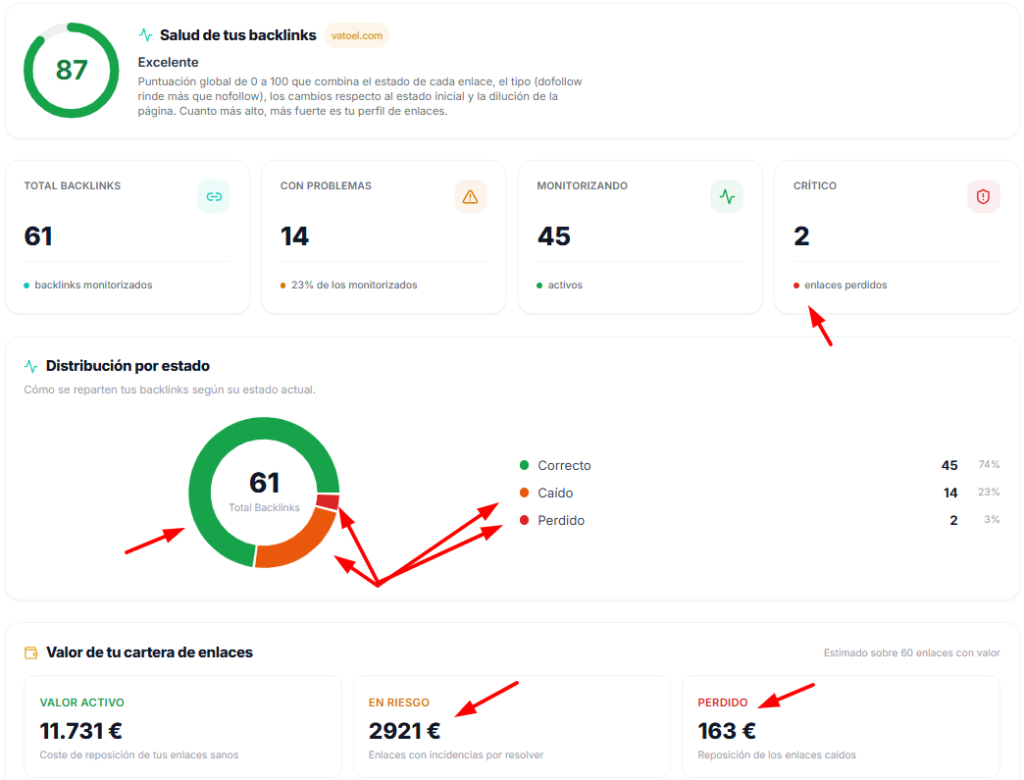Click the '23% de los monitorizados' text

point(354,285)
